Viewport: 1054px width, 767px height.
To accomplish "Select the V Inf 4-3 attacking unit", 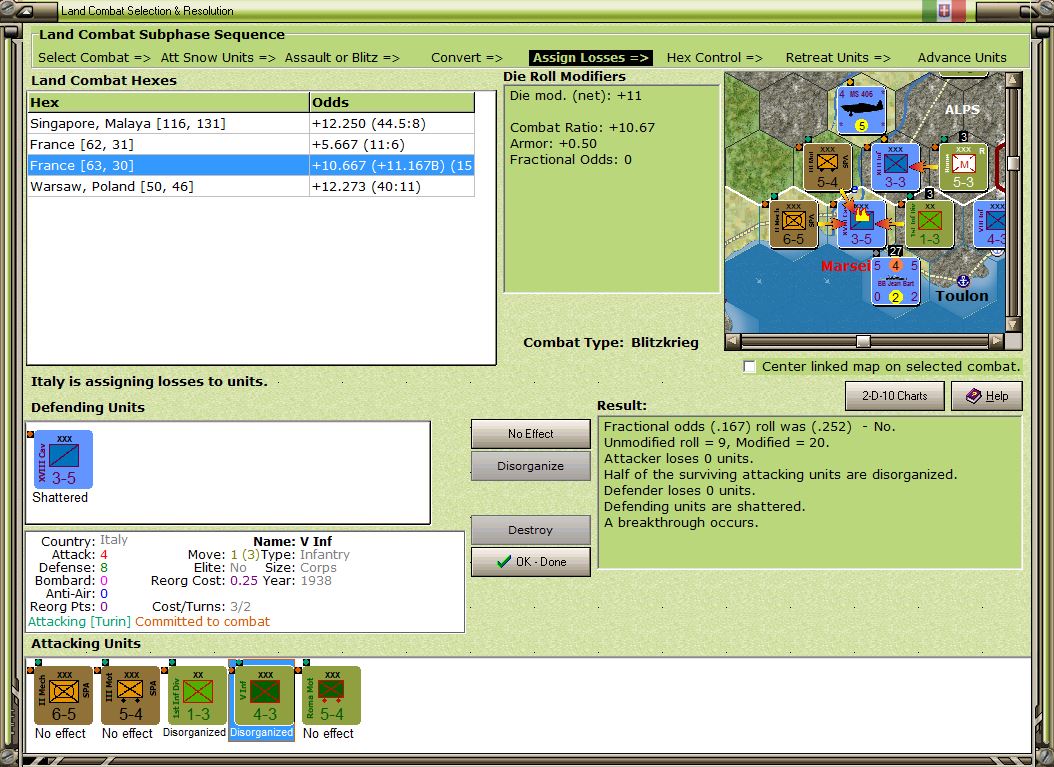I will (x=264, y=696).
